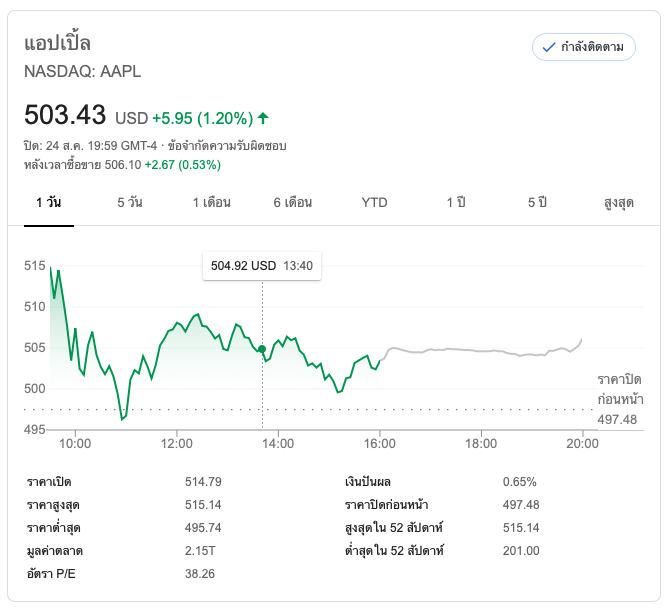Show the 6 เดือน chart range
This screenshot has height=608, width=667.
tap(293, 202)
